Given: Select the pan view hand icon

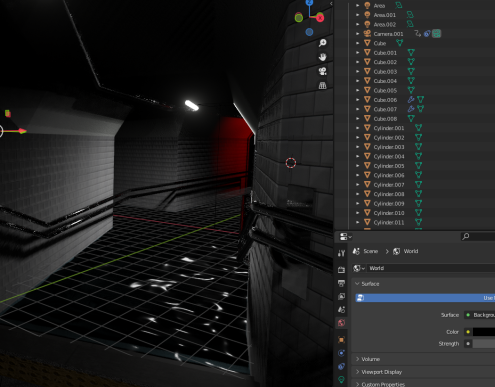Looking at the screenshot, I should coord(322,57).
